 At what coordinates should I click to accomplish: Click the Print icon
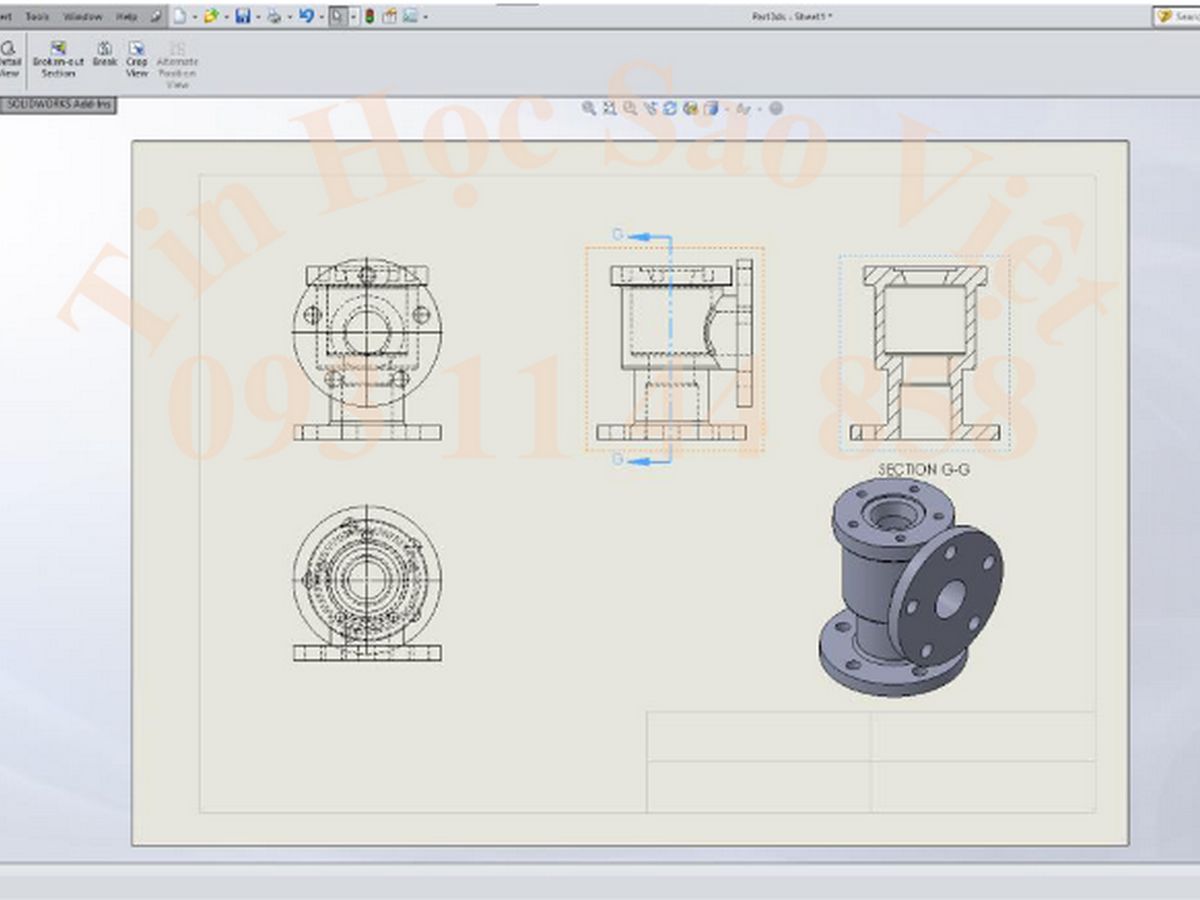[274, 17]
